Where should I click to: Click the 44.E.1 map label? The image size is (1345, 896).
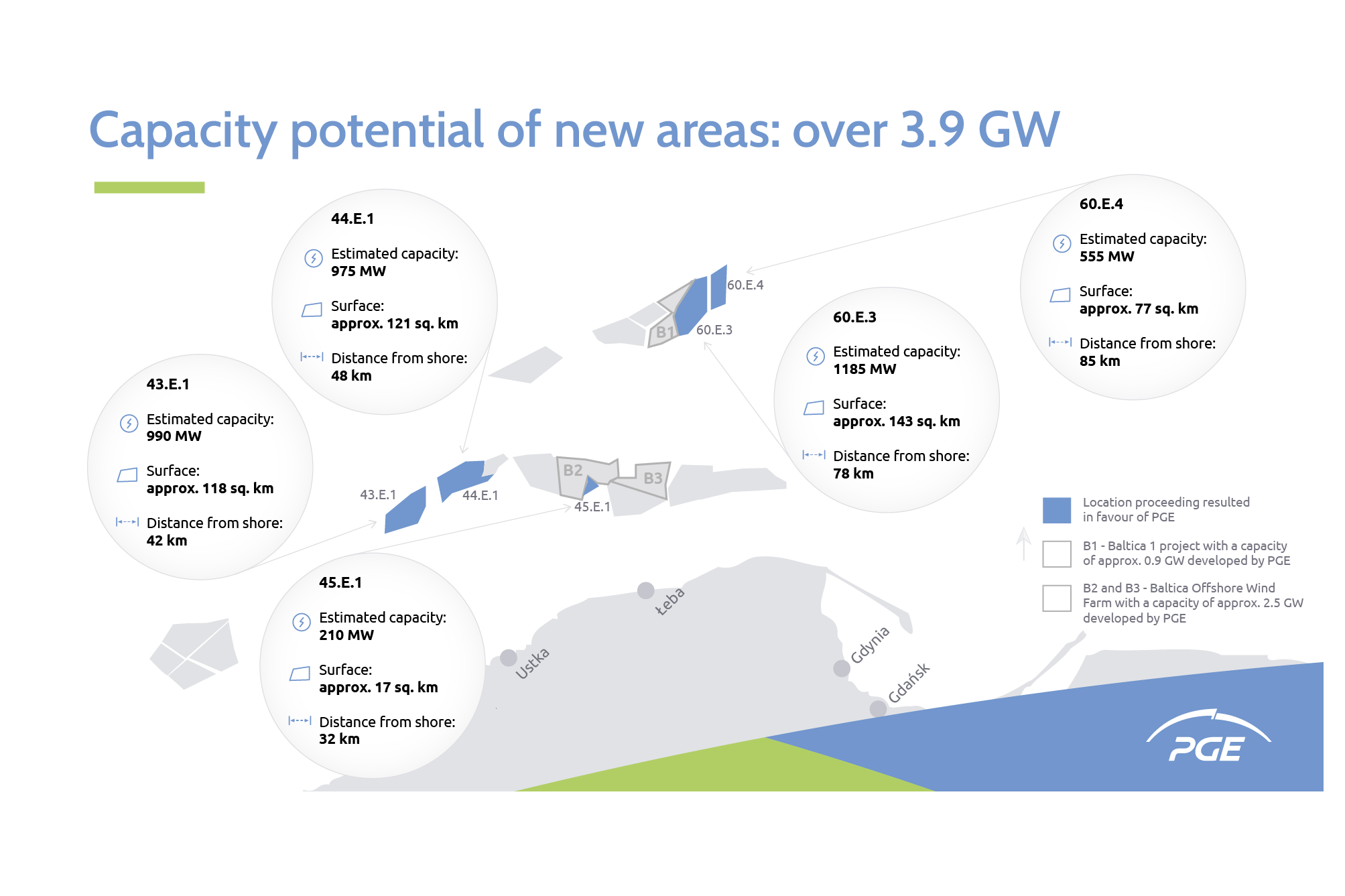click(x=481, y=495)
